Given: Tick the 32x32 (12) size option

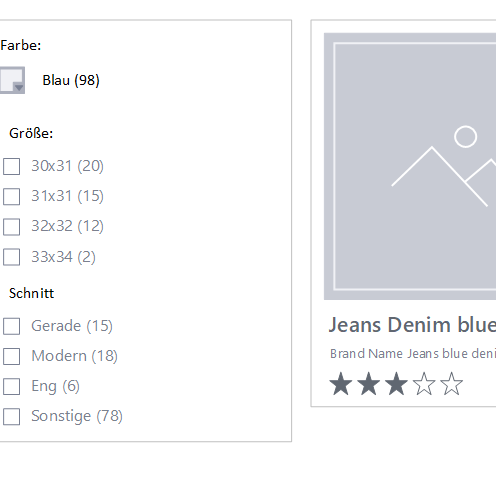Looking at the screenshot, I should [12, 227].
